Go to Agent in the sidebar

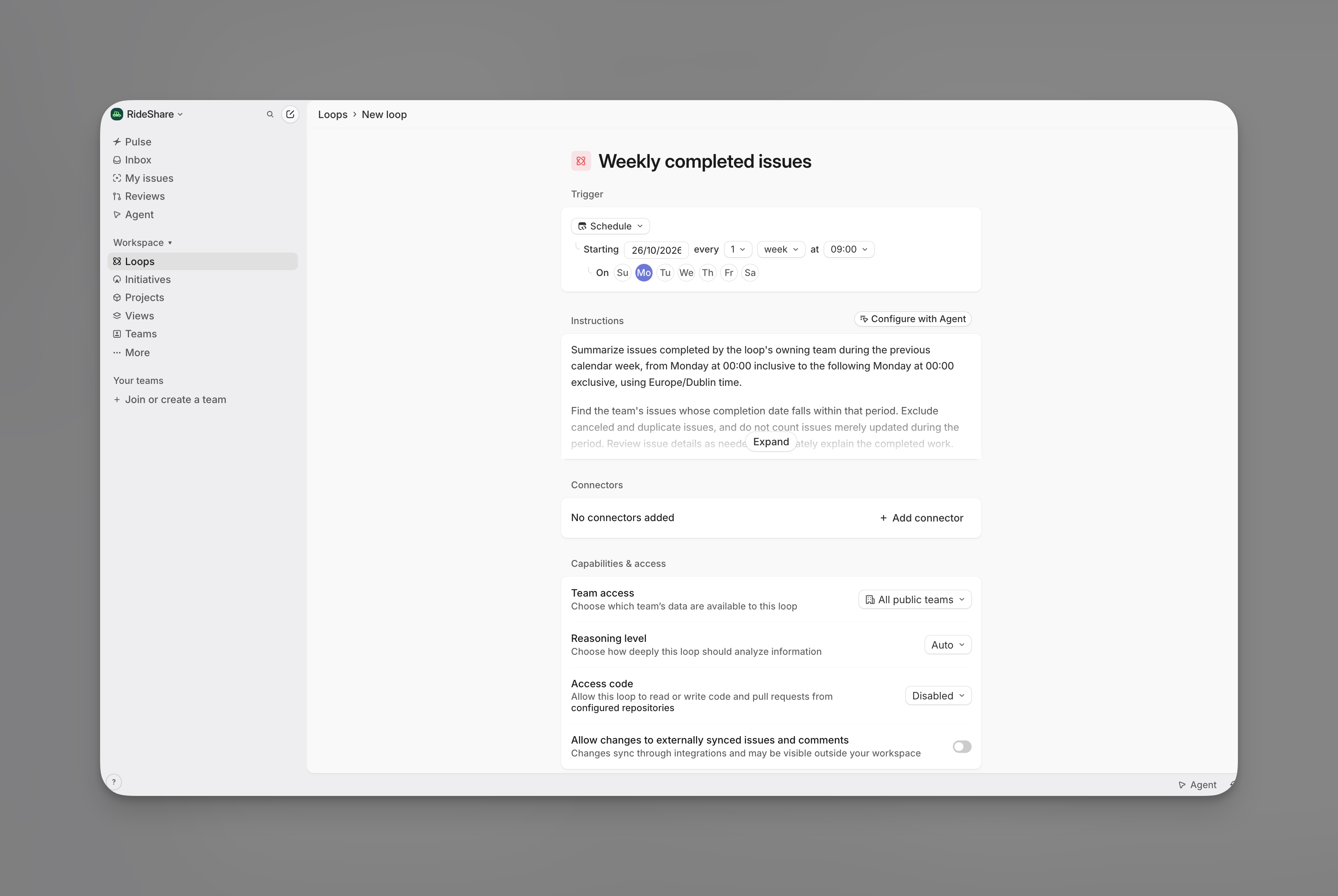click(202, 215)
